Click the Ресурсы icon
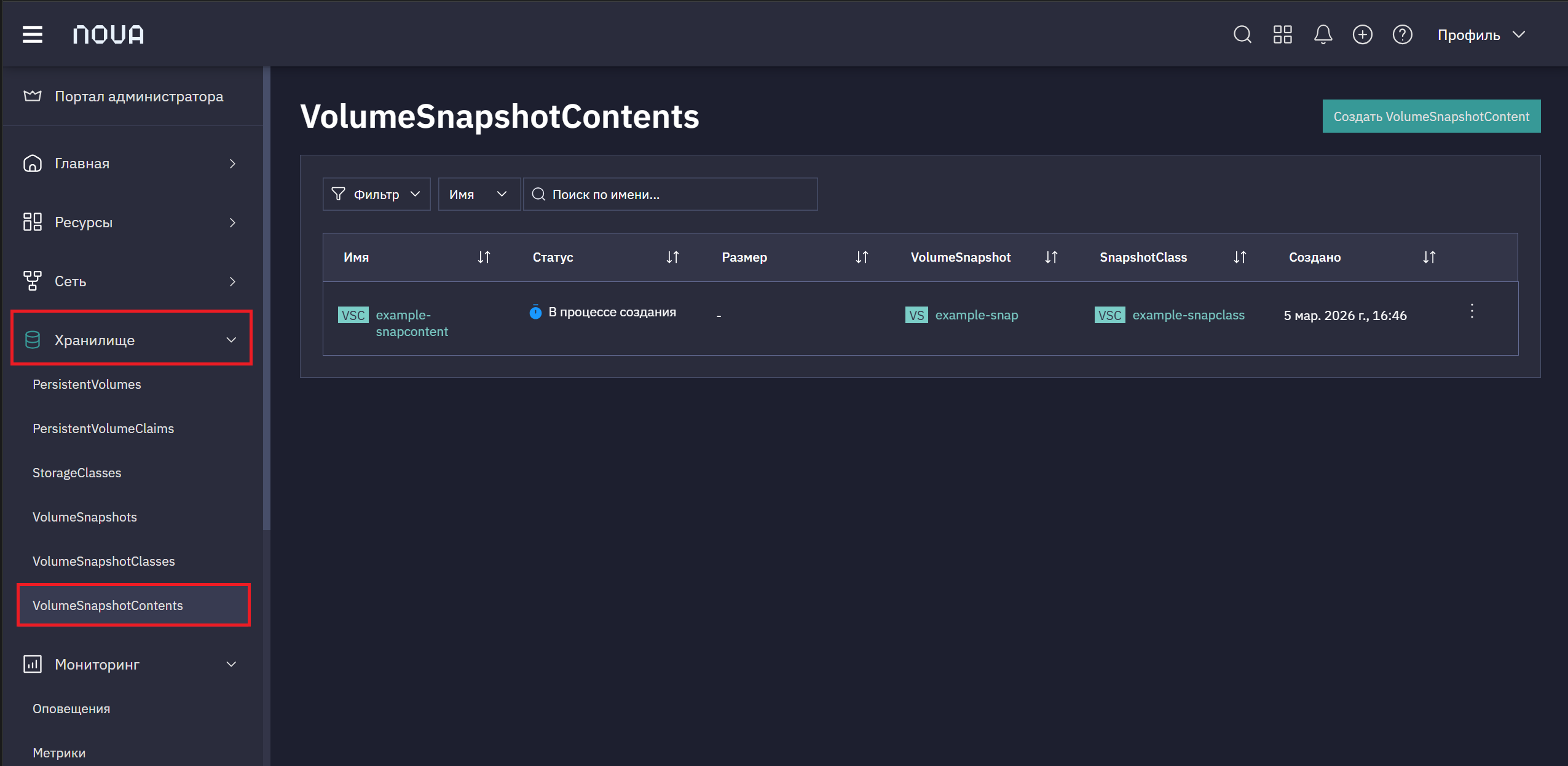 [x=33, y=222]
